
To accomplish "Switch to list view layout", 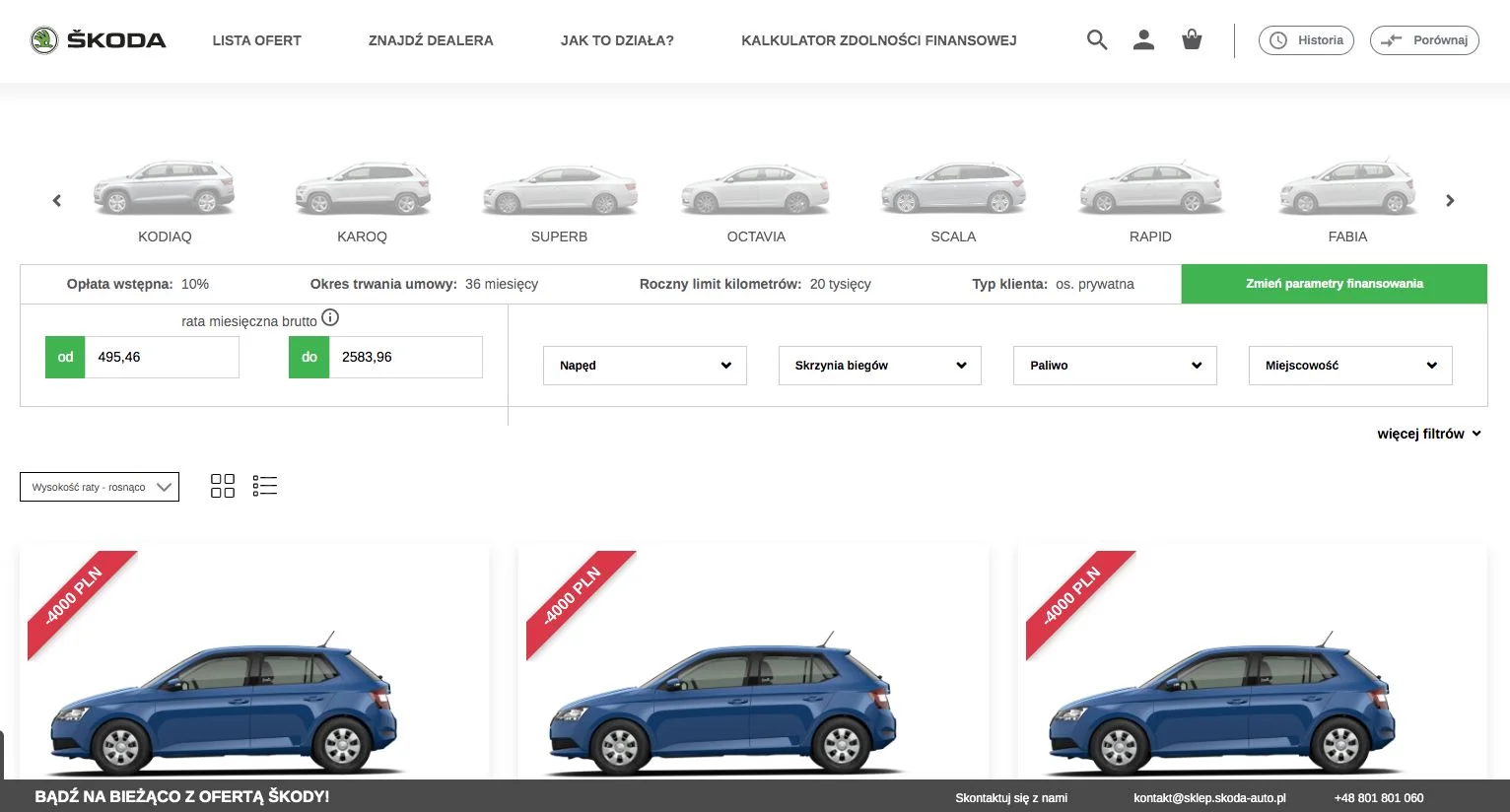I will click(x=265, y=486).
